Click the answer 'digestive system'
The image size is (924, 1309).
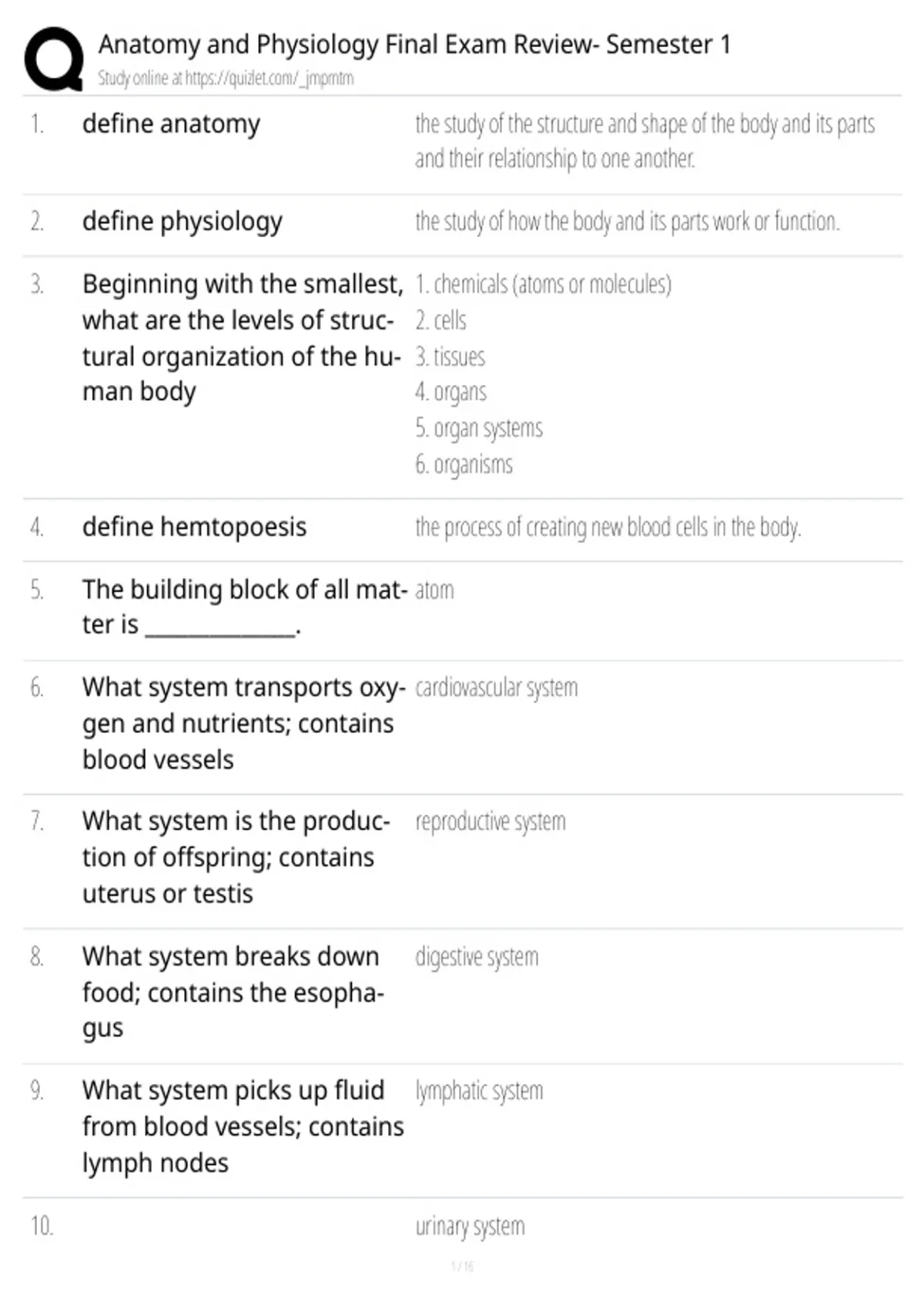pos(477,957)
